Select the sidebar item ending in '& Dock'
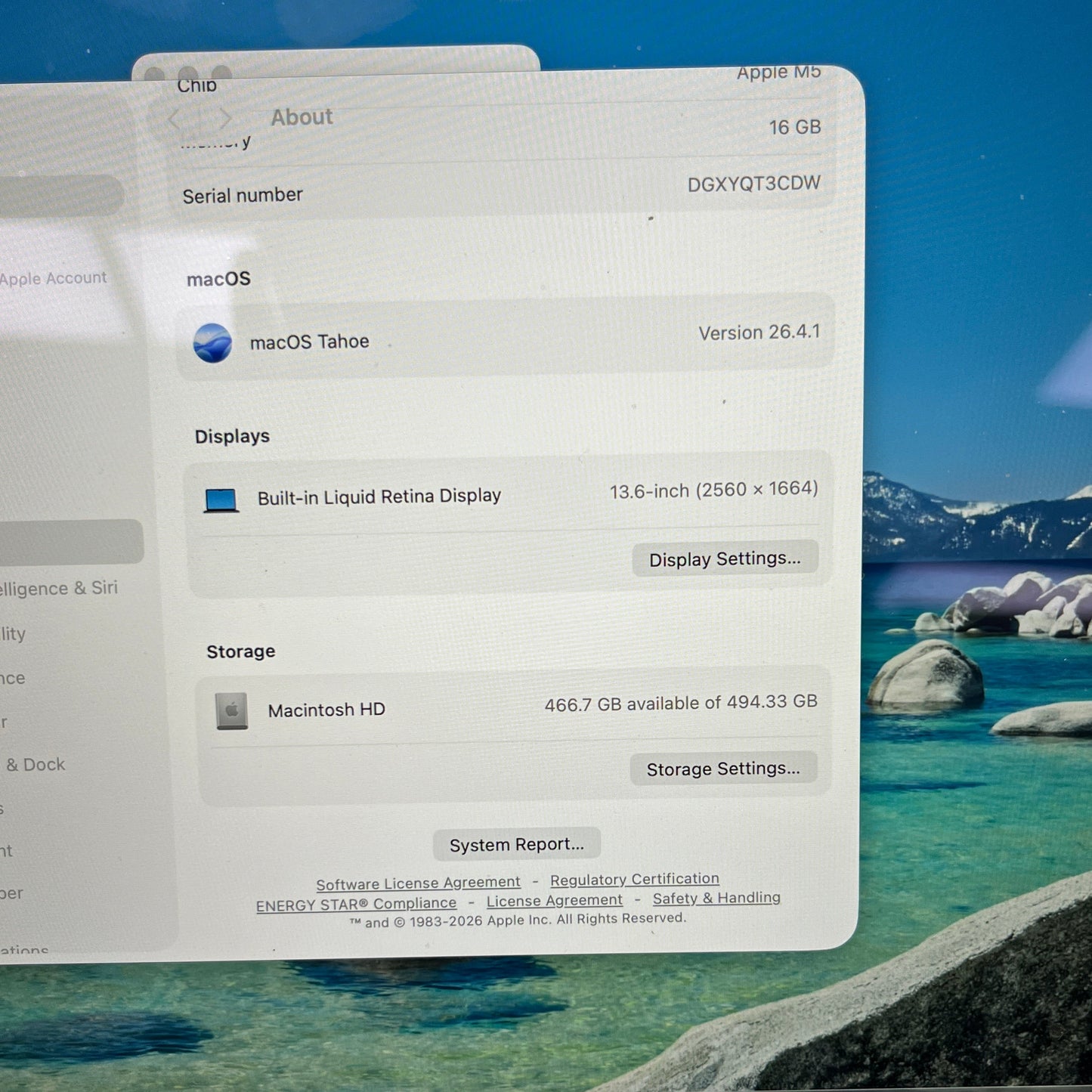 [x=34, y=765]
